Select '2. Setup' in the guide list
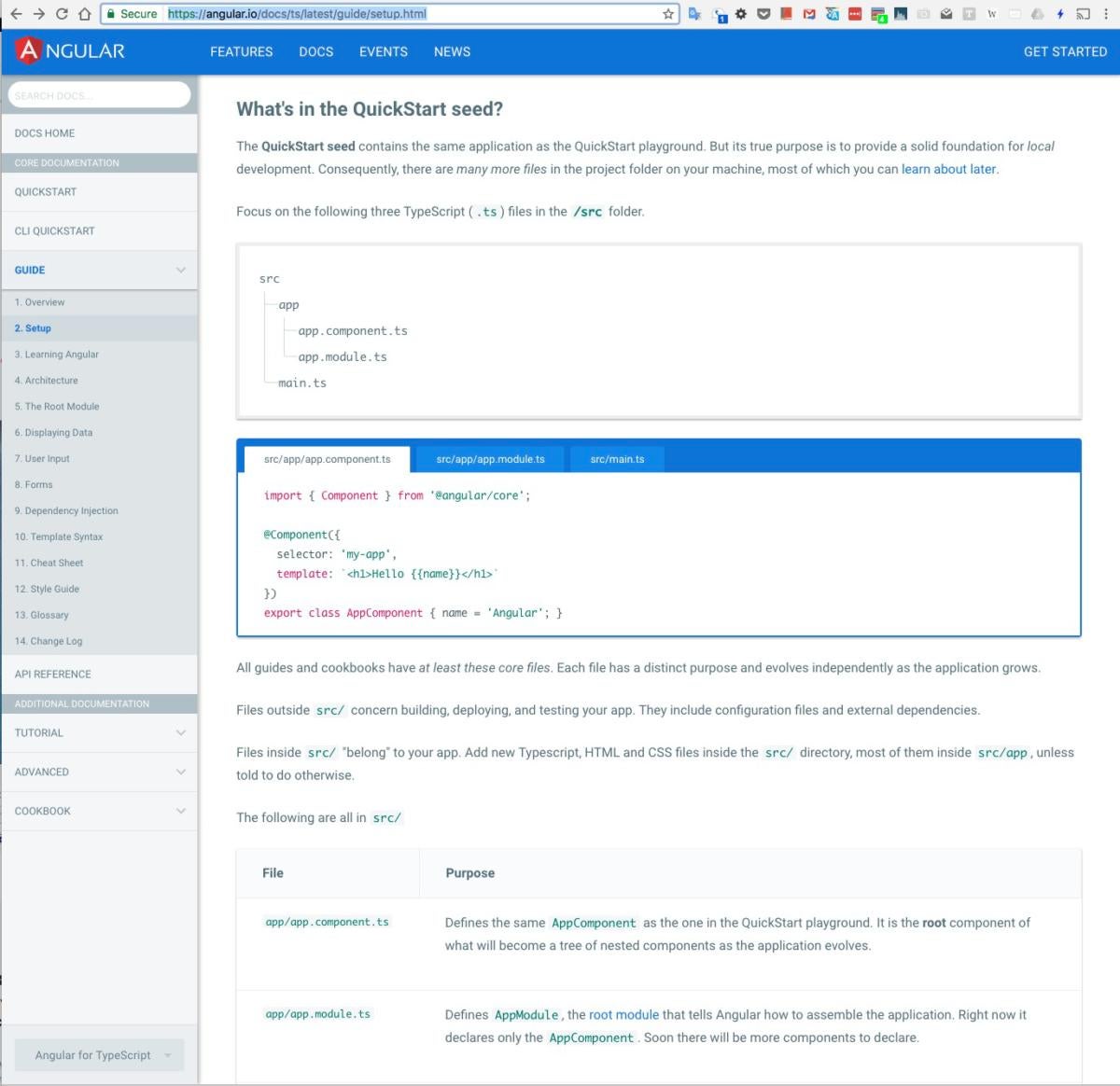1120x1086 pixels. pos(99,328)
